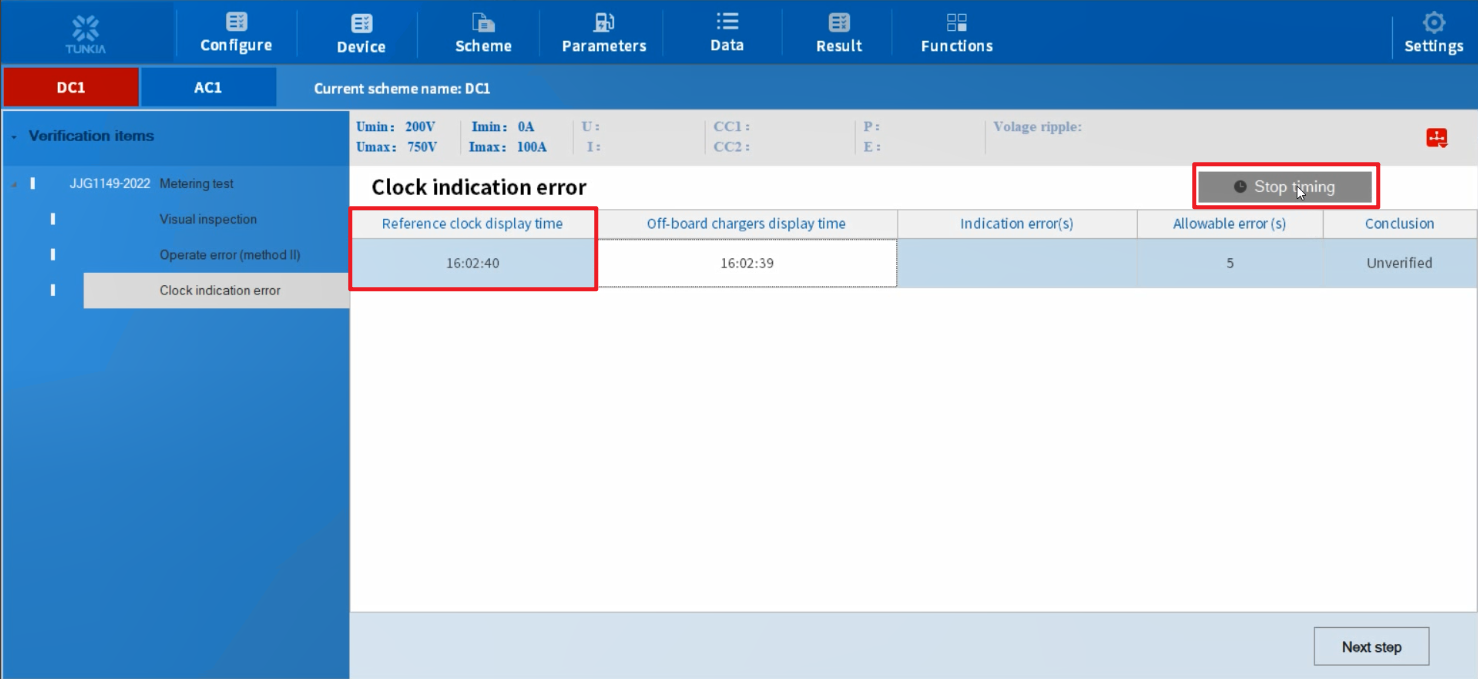Screen dimensions: 1478x679
Task: Click the red connection status icon
Action: 1437,138
